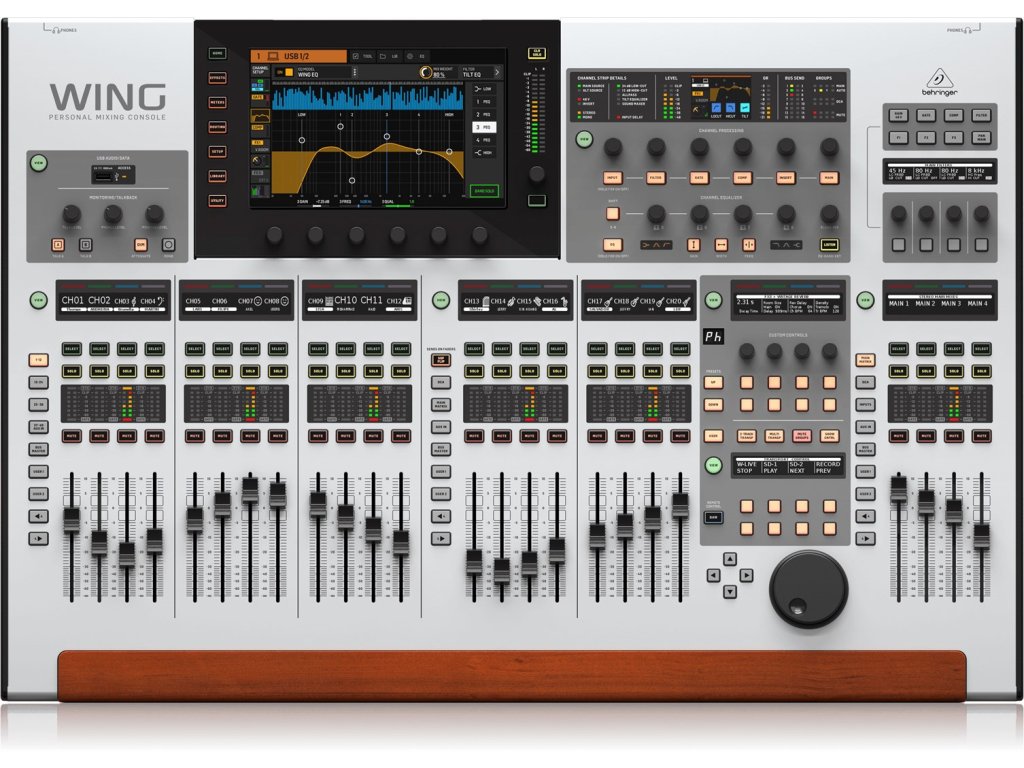
Task: Select channel CH10
Action: (345, 349)
